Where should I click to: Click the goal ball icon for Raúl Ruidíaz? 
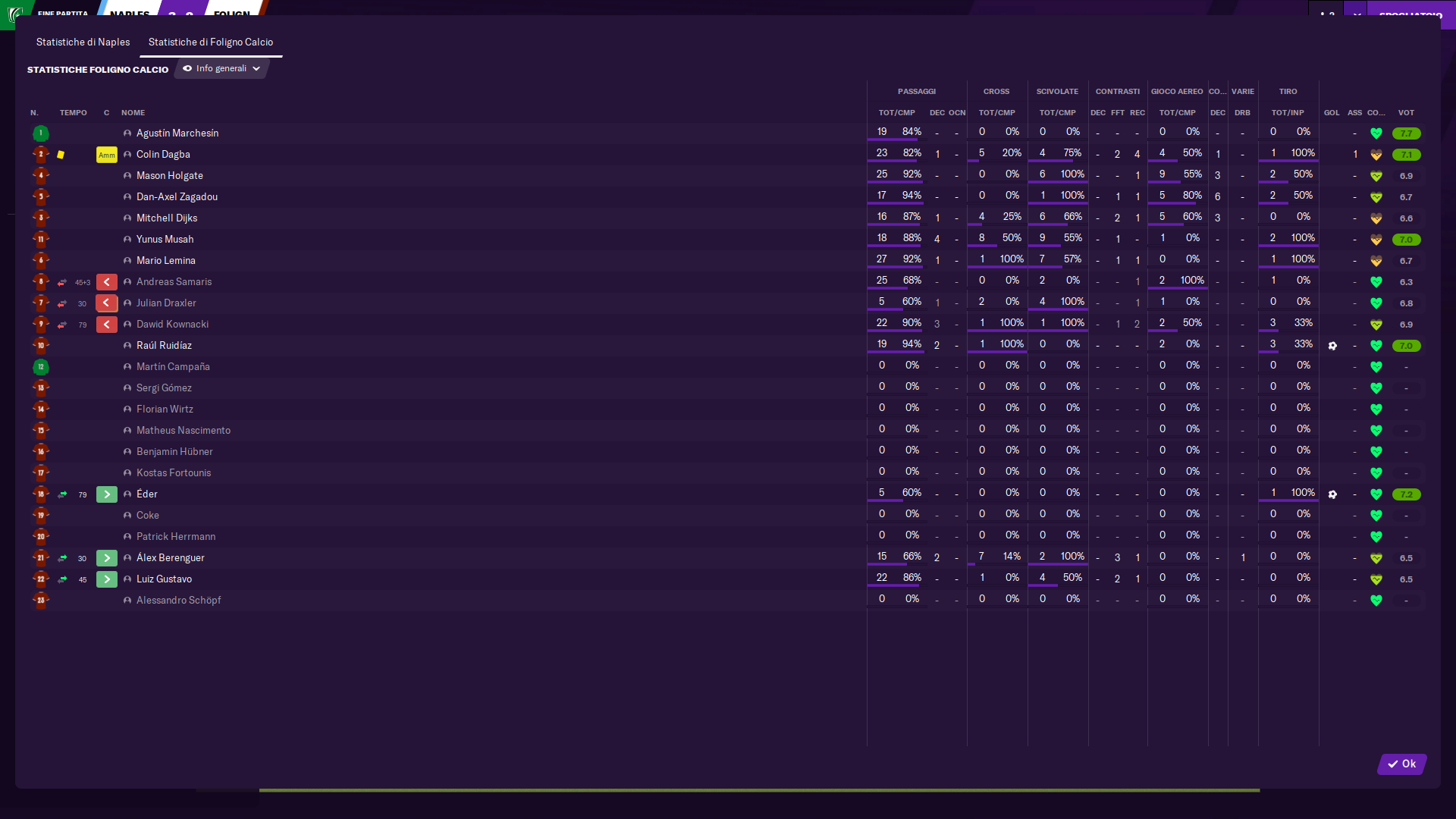pyautogui.click(x=1332, y=346)
